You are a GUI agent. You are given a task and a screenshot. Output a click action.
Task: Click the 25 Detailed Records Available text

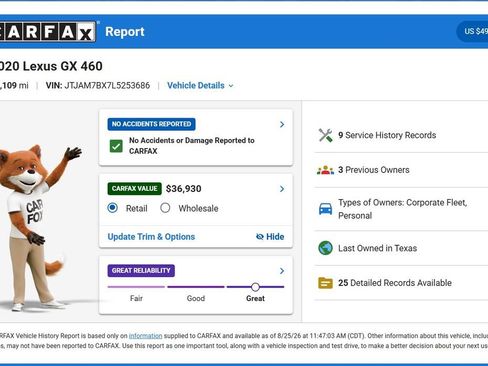click(x=395, y=283)
